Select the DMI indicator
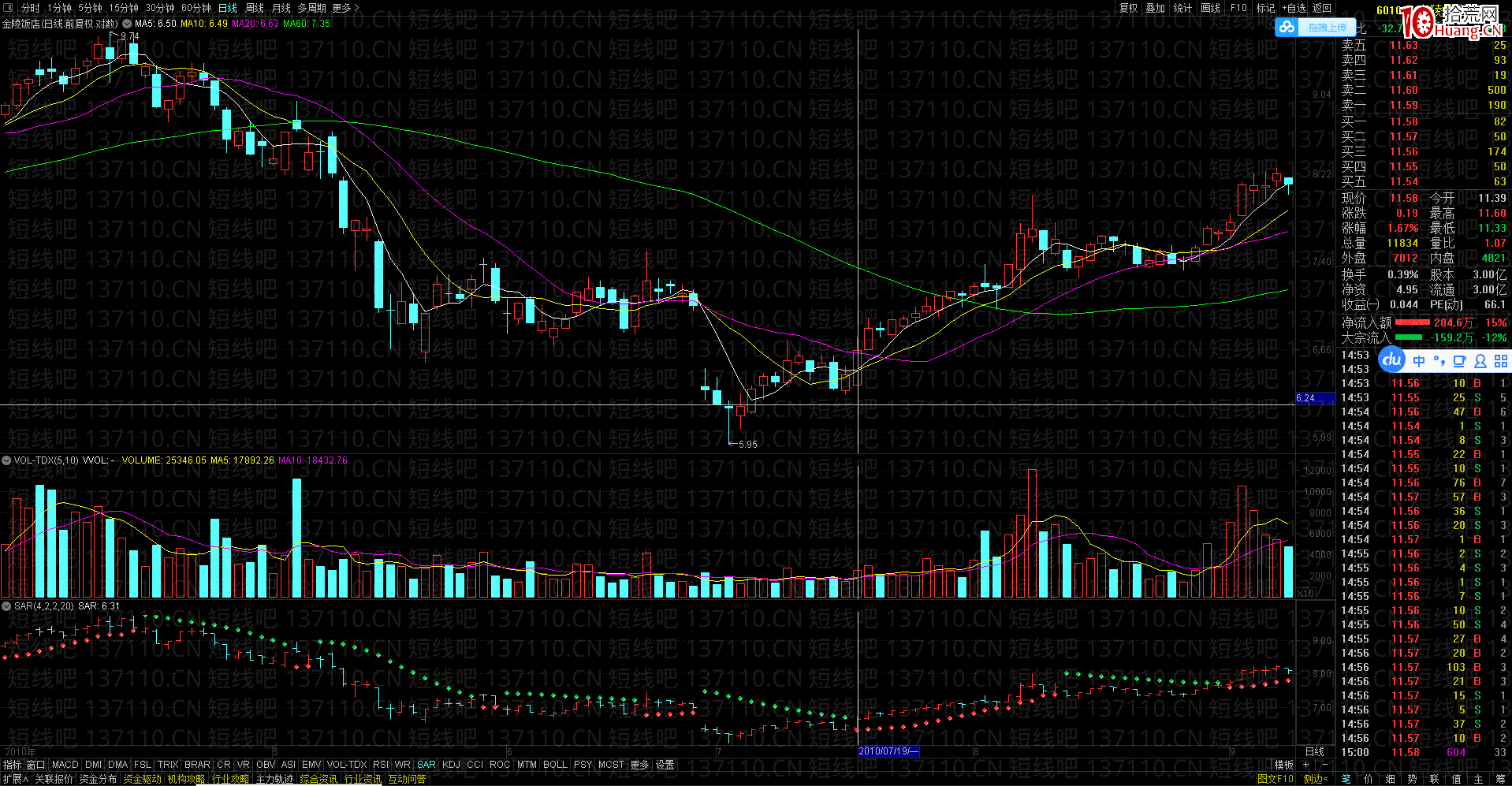The height and width of the screenshot is (786, 1512). tap(94, 765)
